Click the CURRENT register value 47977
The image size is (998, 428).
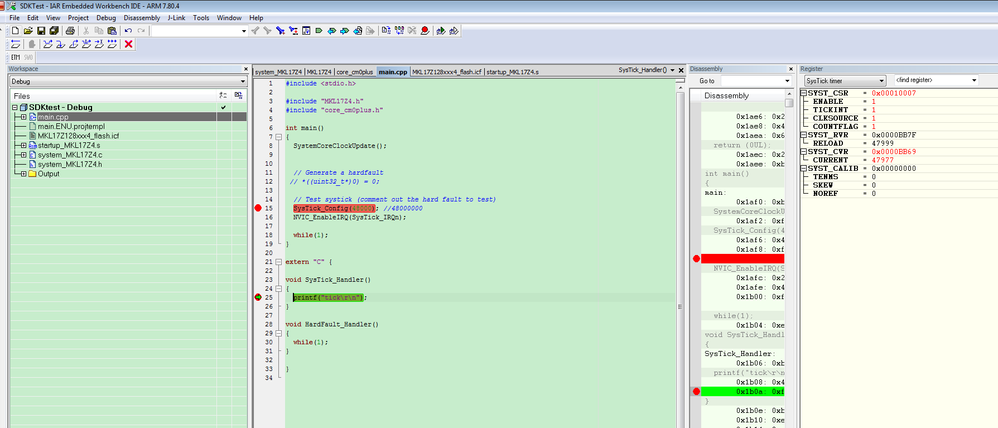[881, 160]
